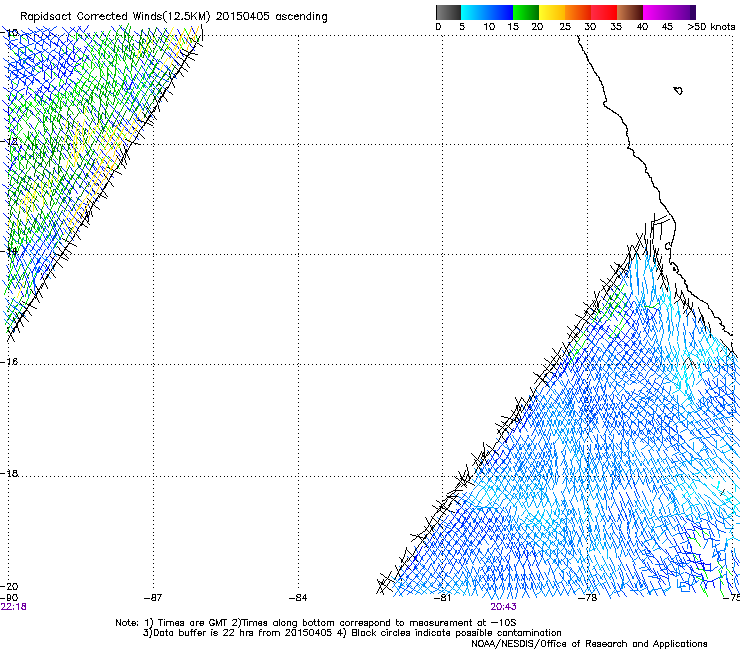This screenshot has width=740, height=650.
Task: Click the '-87' longitude axis label
Action: [x=153, y=598]
